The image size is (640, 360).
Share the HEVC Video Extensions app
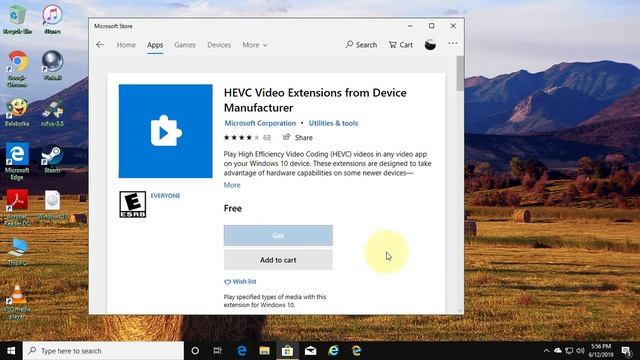point(298,138)
